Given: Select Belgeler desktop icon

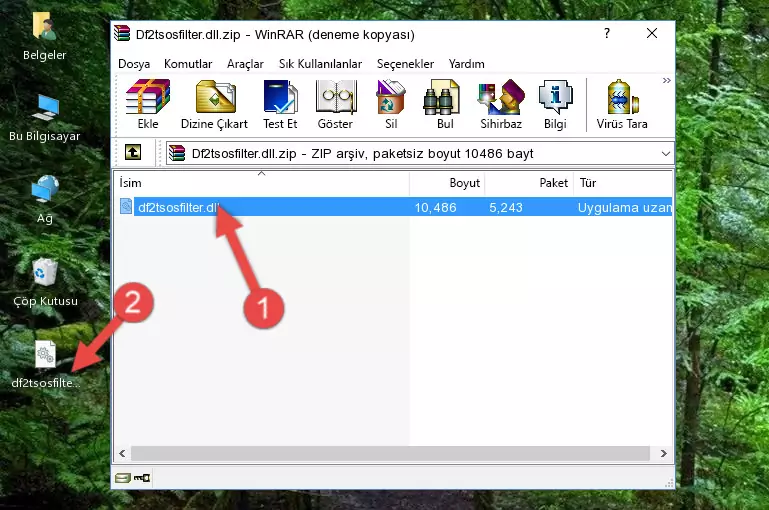Looking at the screenshot, I should coord(45,36).
